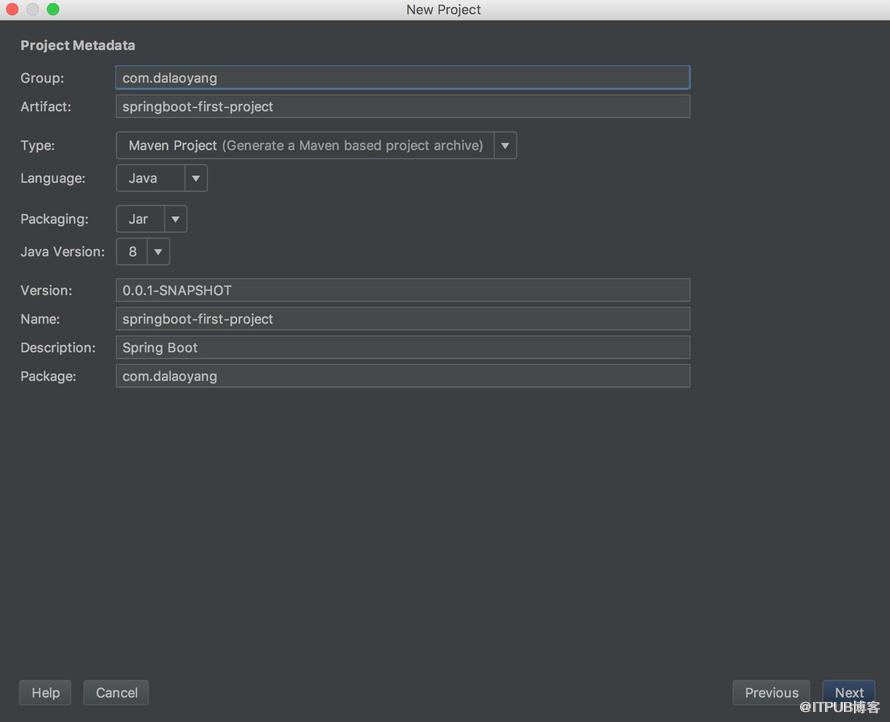Expand the Java Version dropdown
890x722 pixels.
pos(158,252)
